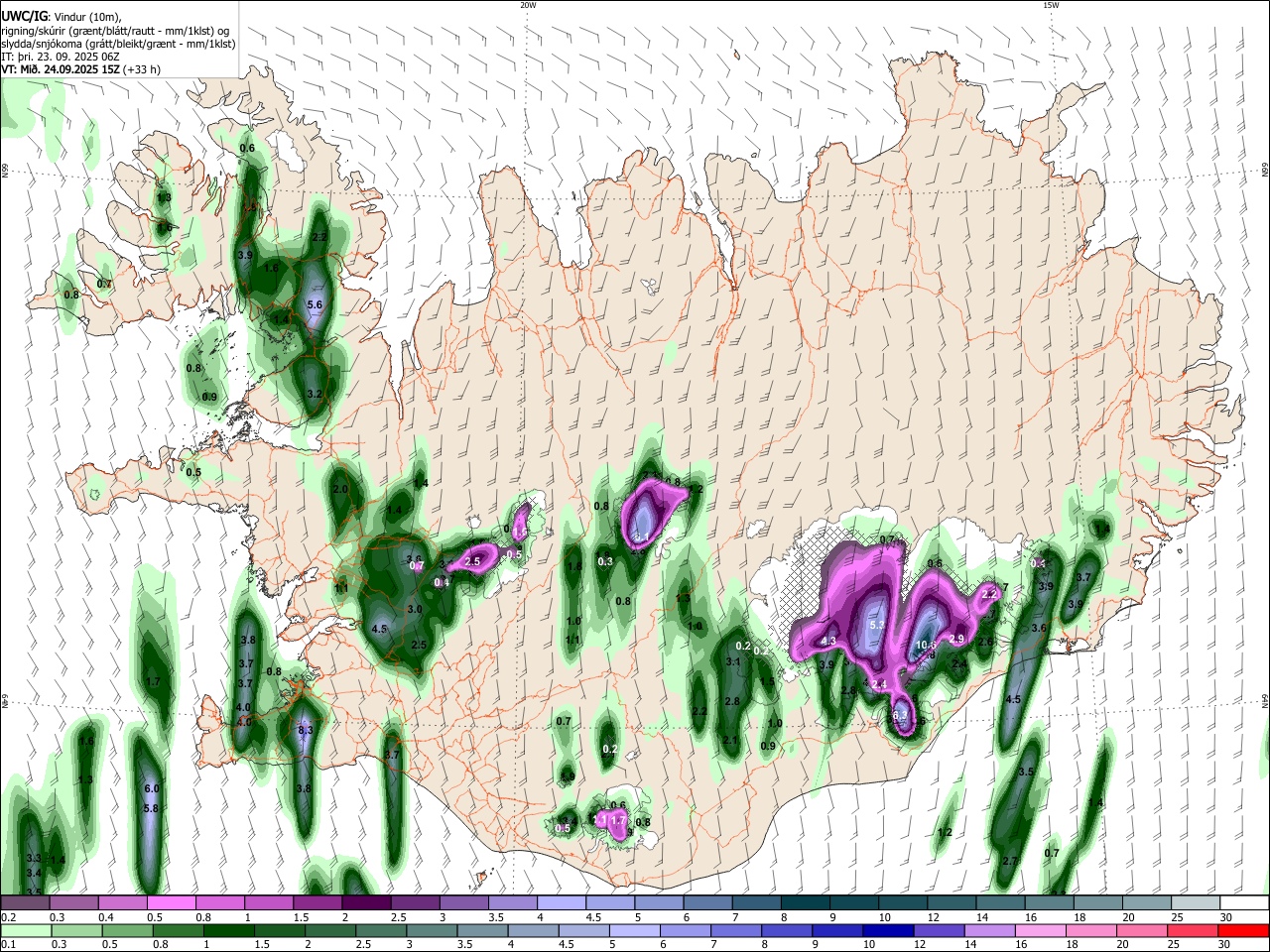Click the white 30 swatch ending the top legend row
The width and height of the screenshot is (1270, 952).
(x=1243, y=903)
